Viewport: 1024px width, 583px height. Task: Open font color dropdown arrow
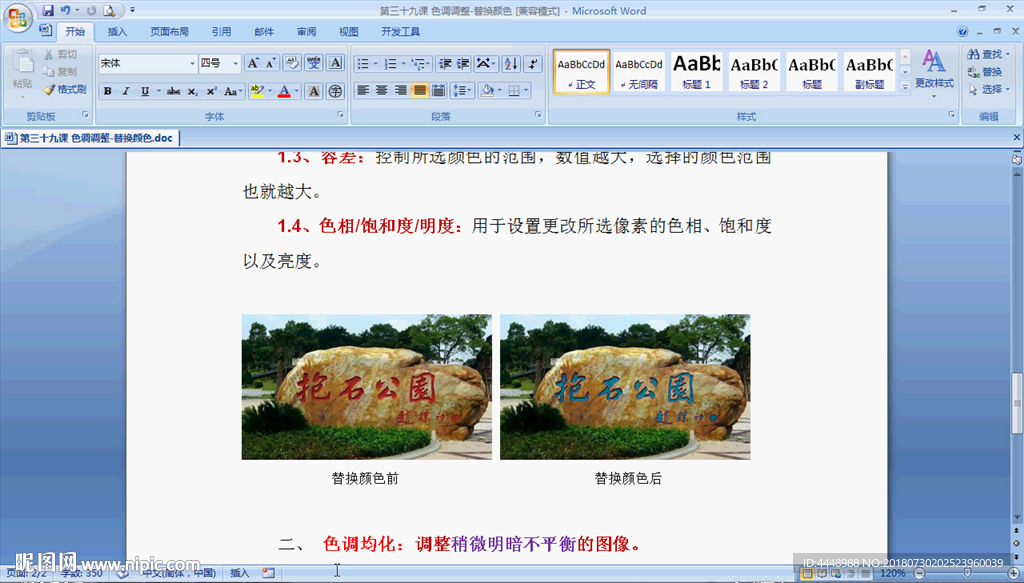(297, 91)
